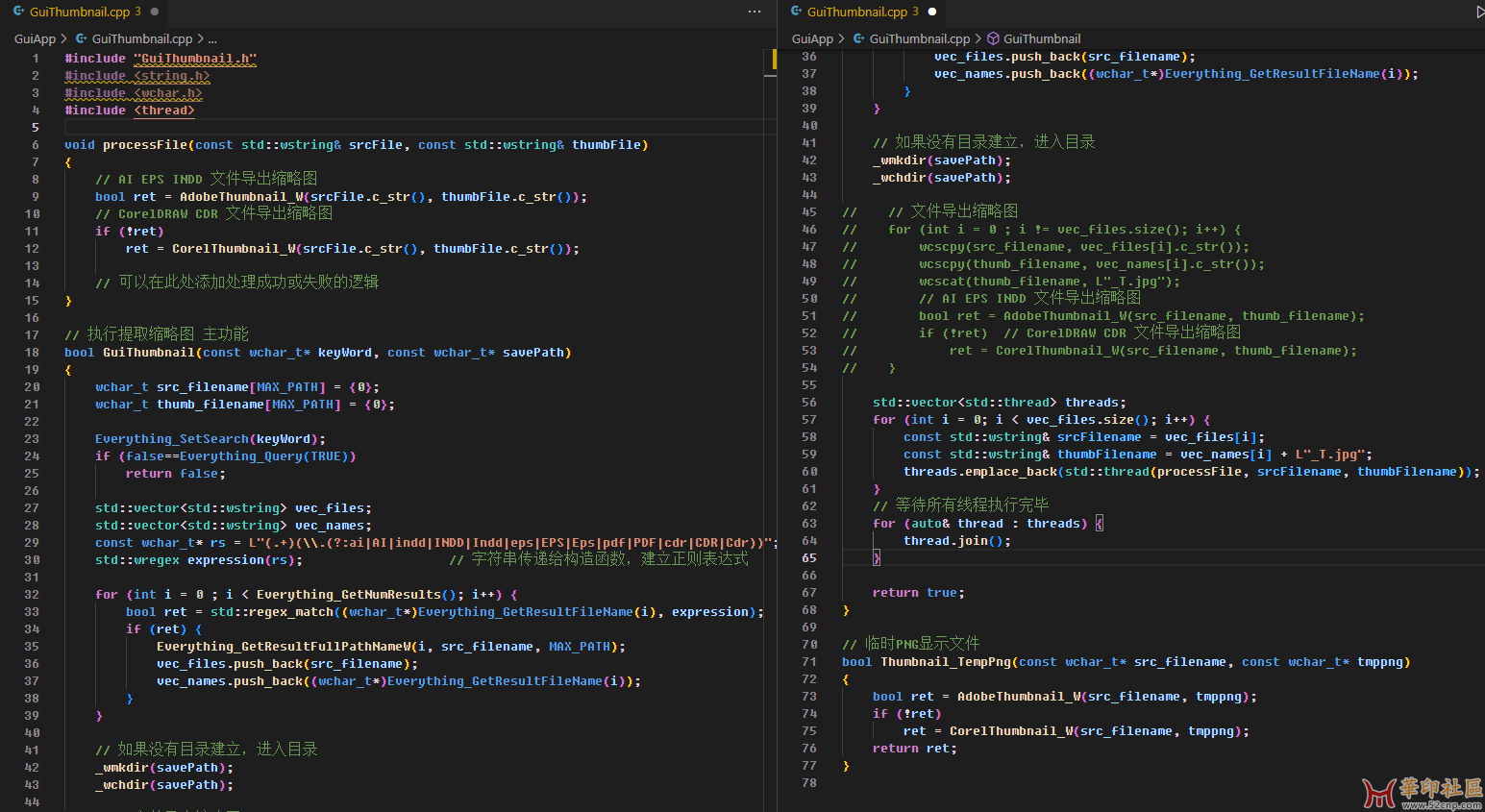Open GuiThumbnail.cpp breadcrumb in the right editor
This screenshot has height=812, width=1485.
coord(920,38)
